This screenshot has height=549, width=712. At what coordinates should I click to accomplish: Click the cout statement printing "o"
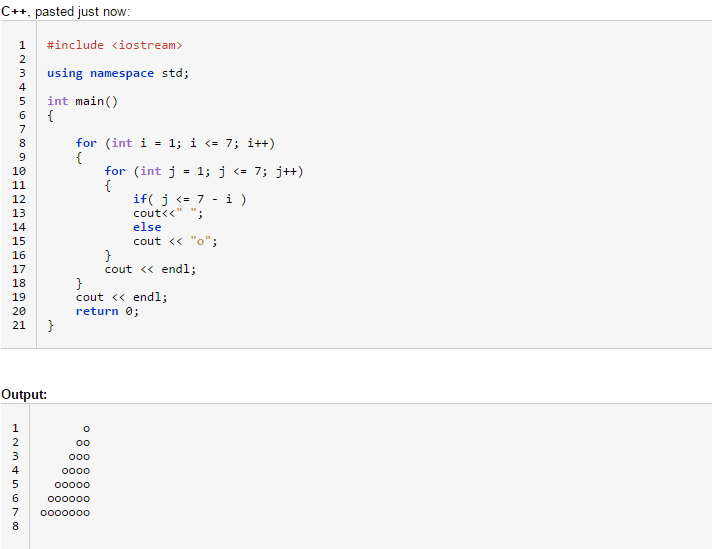176,241
